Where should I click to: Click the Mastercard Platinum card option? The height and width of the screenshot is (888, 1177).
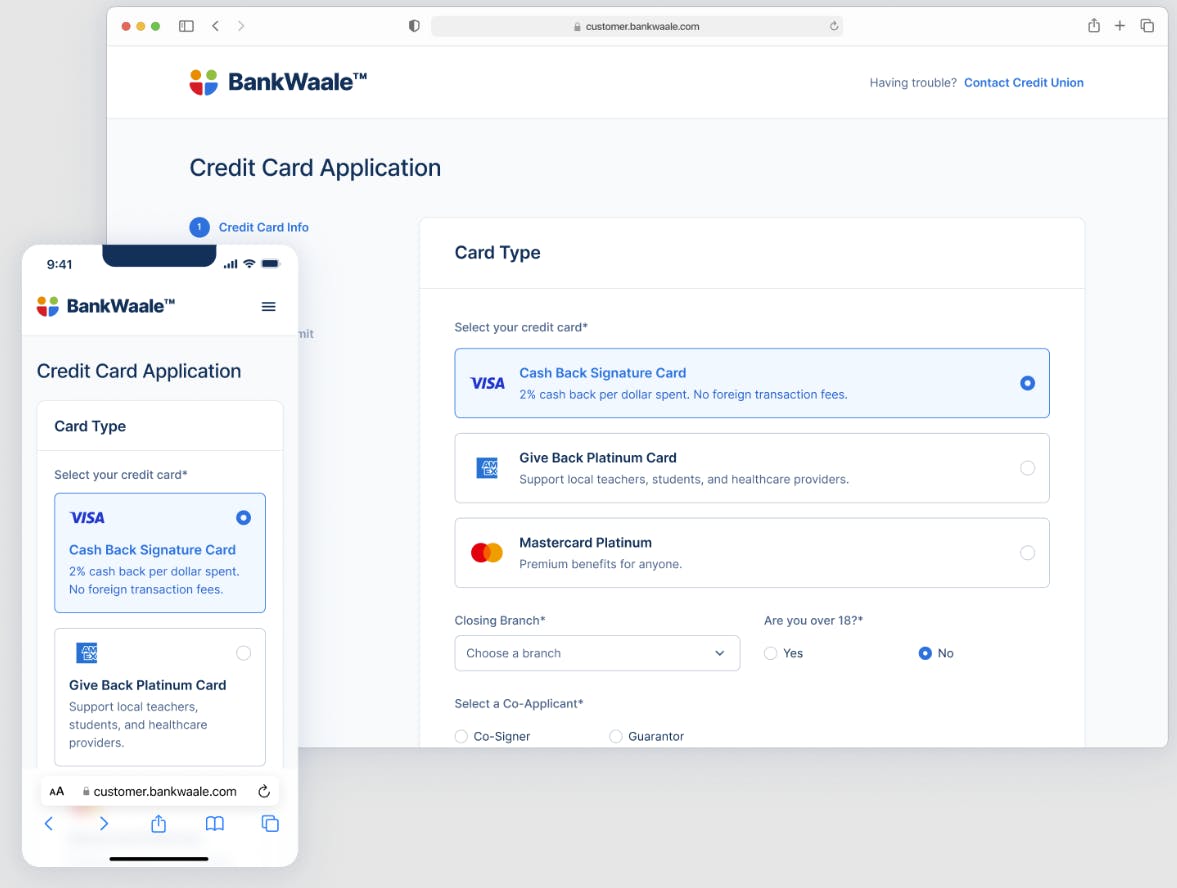pyautogui.click(x=751, y=553)
